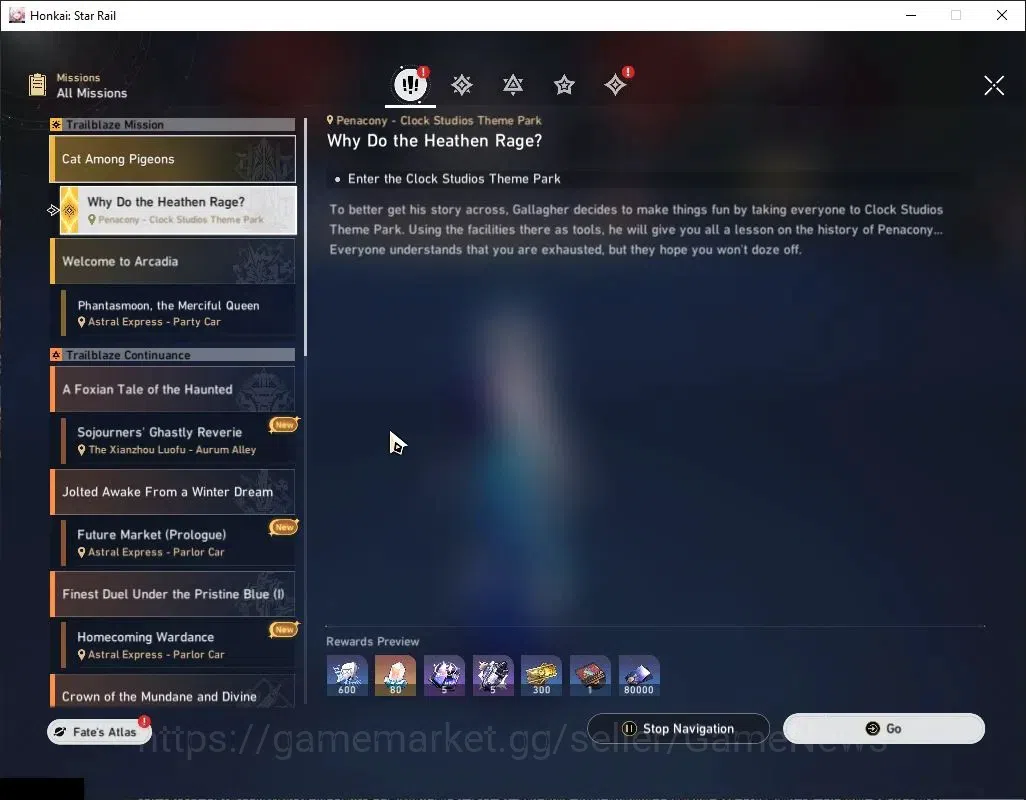1026x800 pixels.
Task: Select Phantasmoon, the Merciful Queen mission
Action: click(178, 313)
